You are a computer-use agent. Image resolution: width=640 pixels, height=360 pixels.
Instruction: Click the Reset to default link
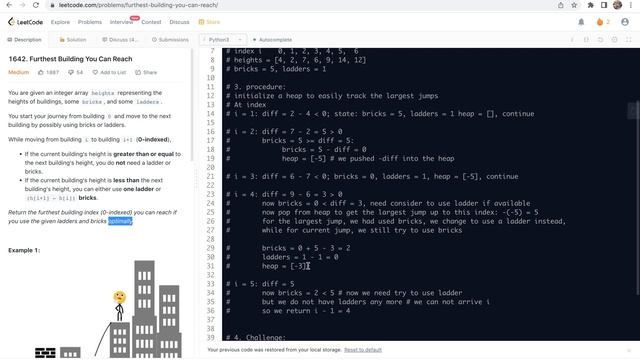pyautogui.click(x=363, y=350)
